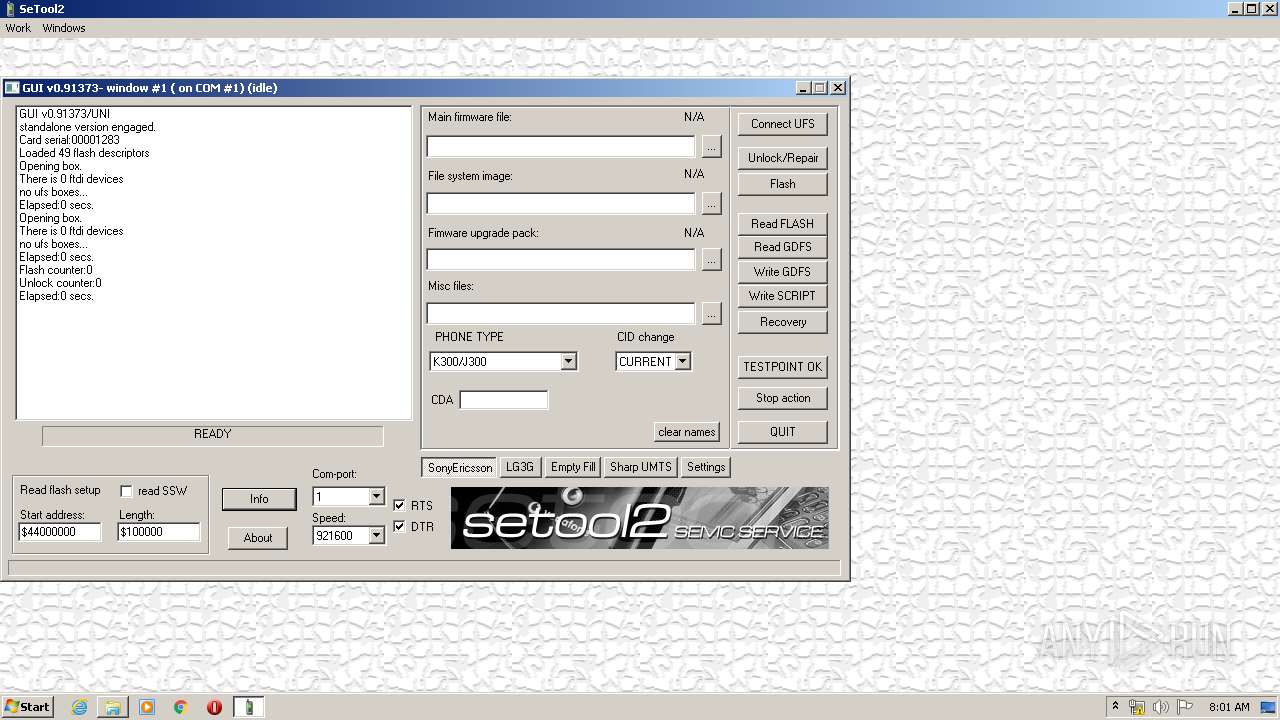
Task: Open the network tray icon
Action: (1137, 707)
